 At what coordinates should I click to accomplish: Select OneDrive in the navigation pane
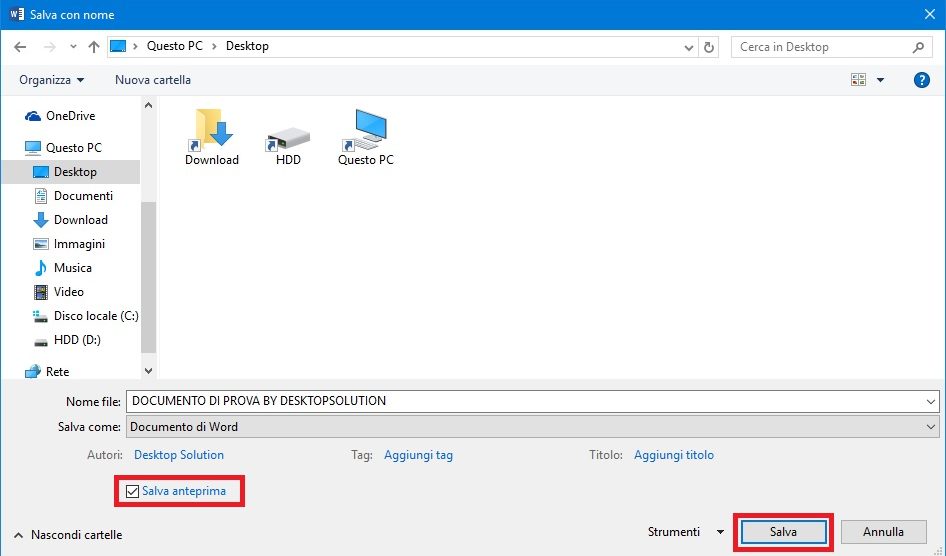tap(70, 116)
